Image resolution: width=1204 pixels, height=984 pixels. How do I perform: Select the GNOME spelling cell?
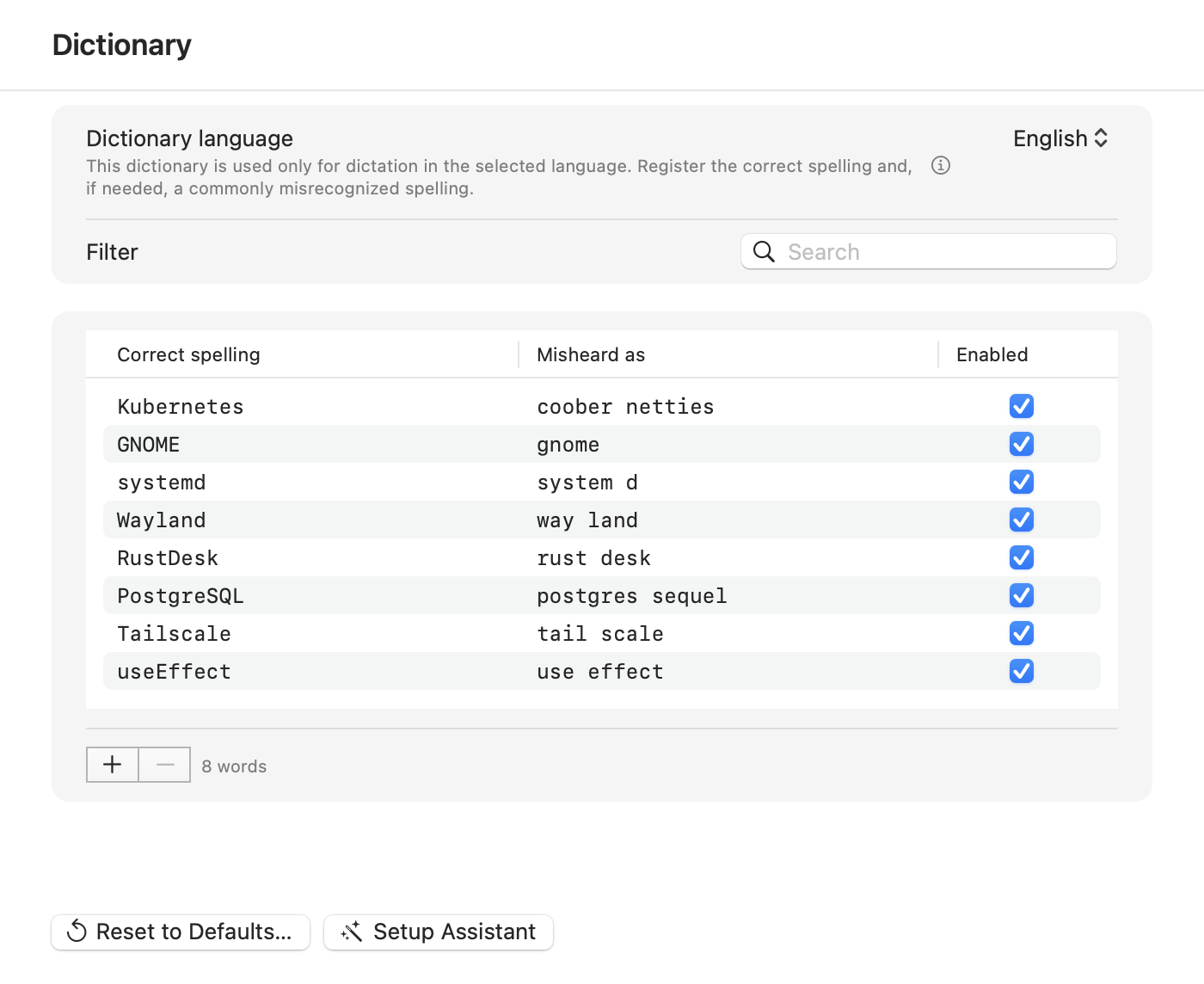[x=149, y=445]
